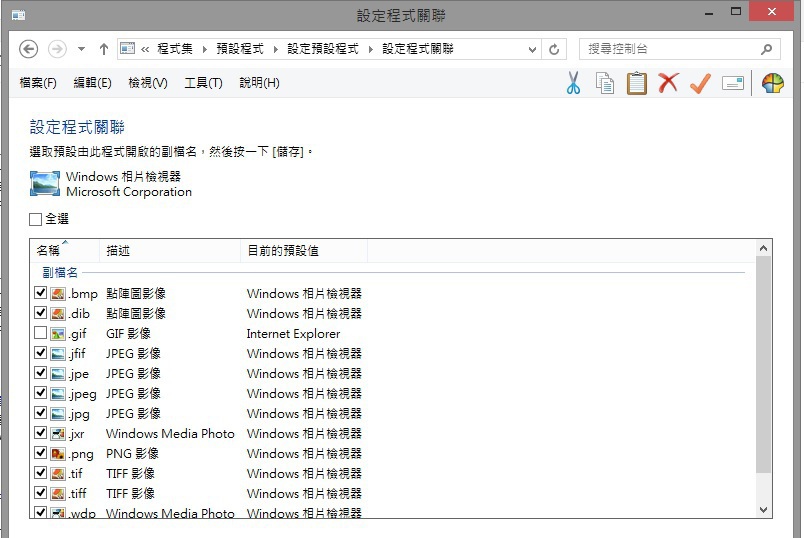Click the 程式集 breadcrumb link
The height and width of the screenshot is (538, 804).
175,49
